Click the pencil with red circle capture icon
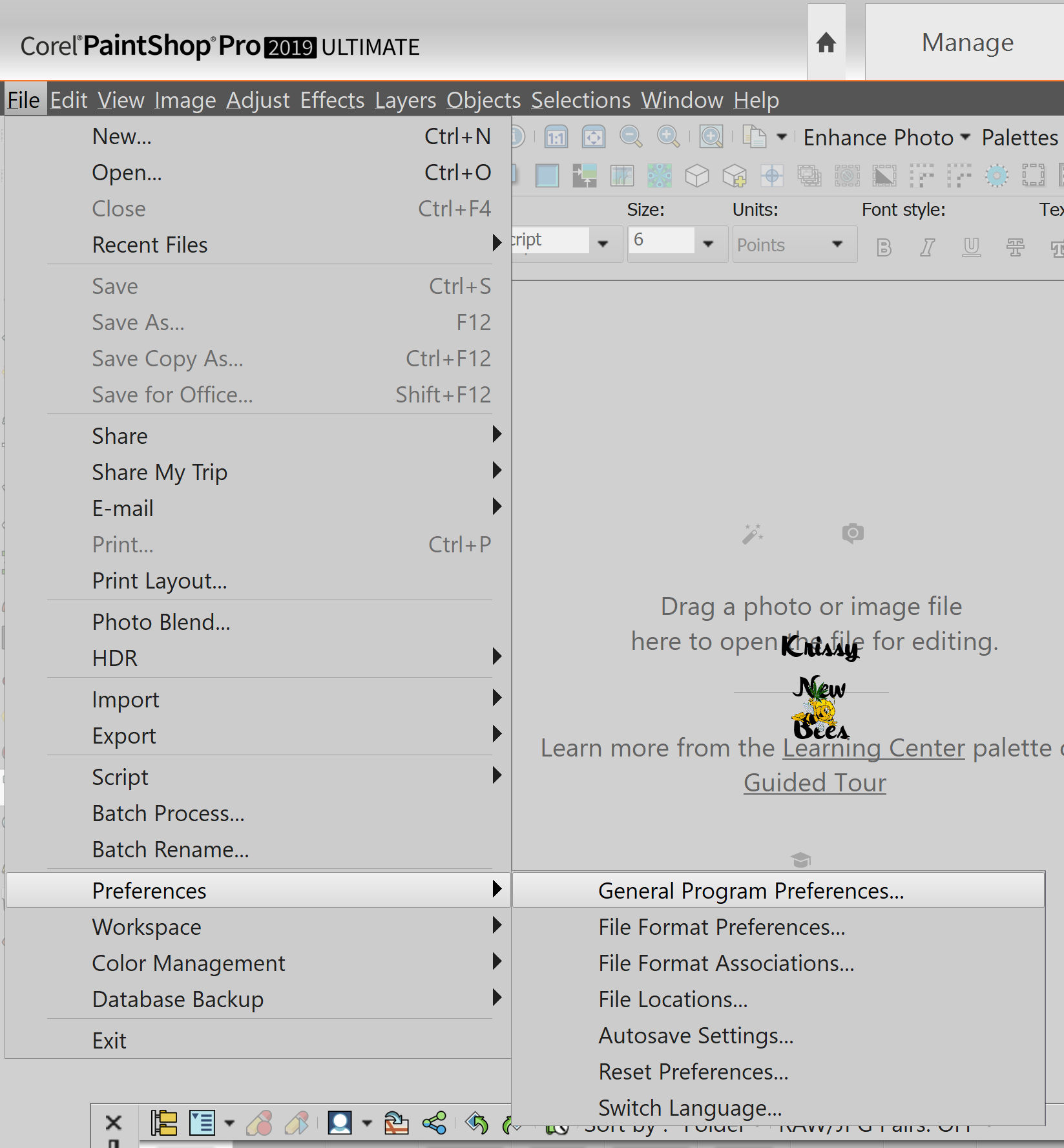The image size is (1064, 1148). click(x=260, y=1123)
